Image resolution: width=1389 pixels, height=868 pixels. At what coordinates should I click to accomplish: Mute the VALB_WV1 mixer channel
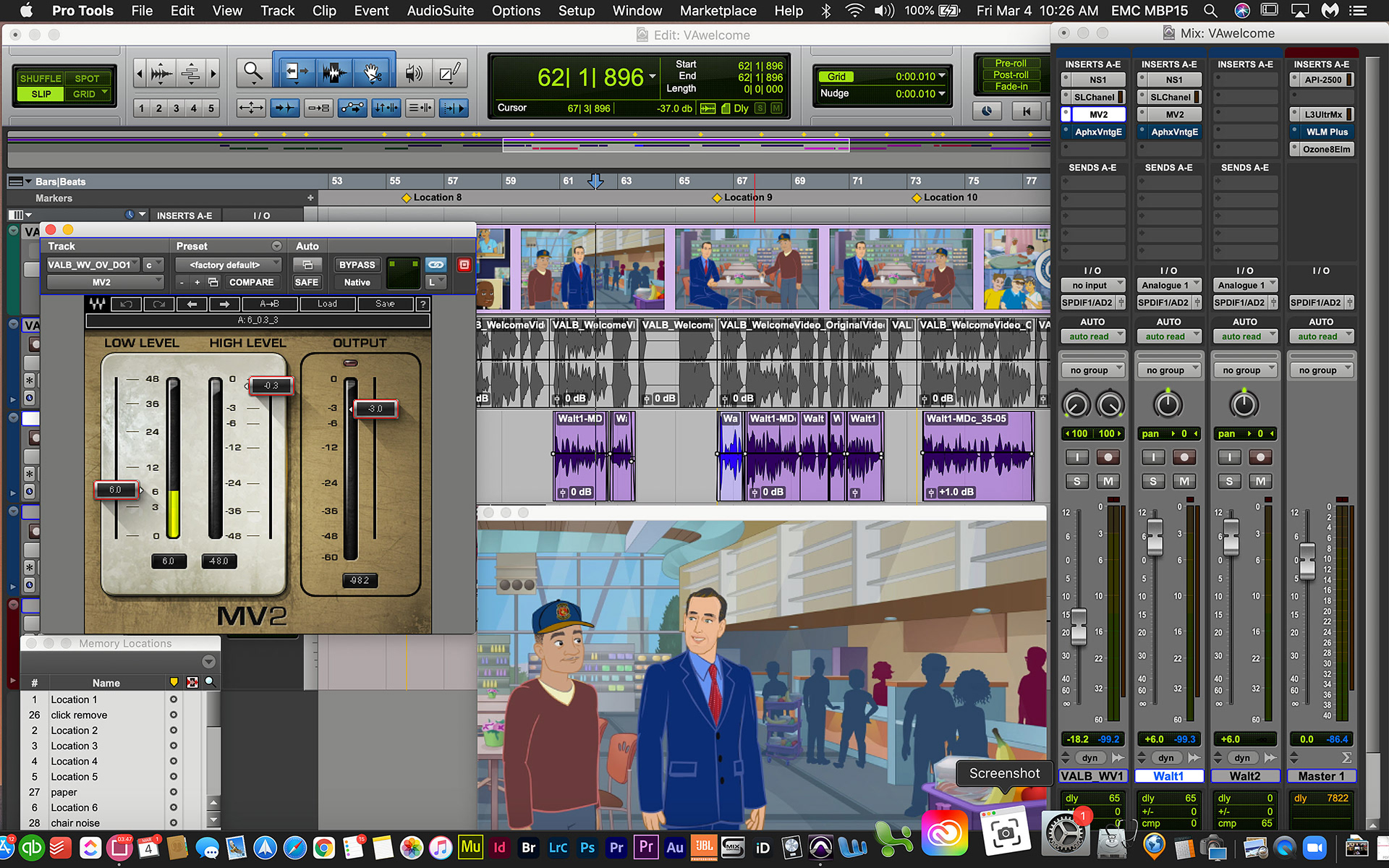(x=1108, y=481)
